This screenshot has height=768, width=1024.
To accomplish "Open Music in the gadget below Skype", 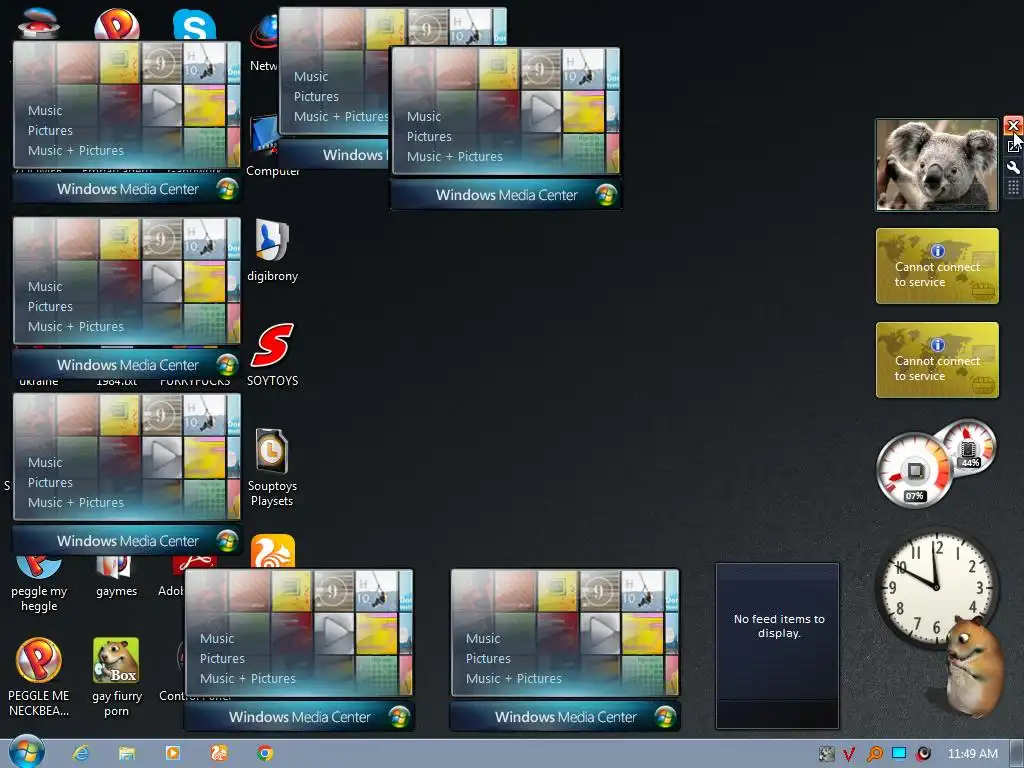I will (45, 110).
